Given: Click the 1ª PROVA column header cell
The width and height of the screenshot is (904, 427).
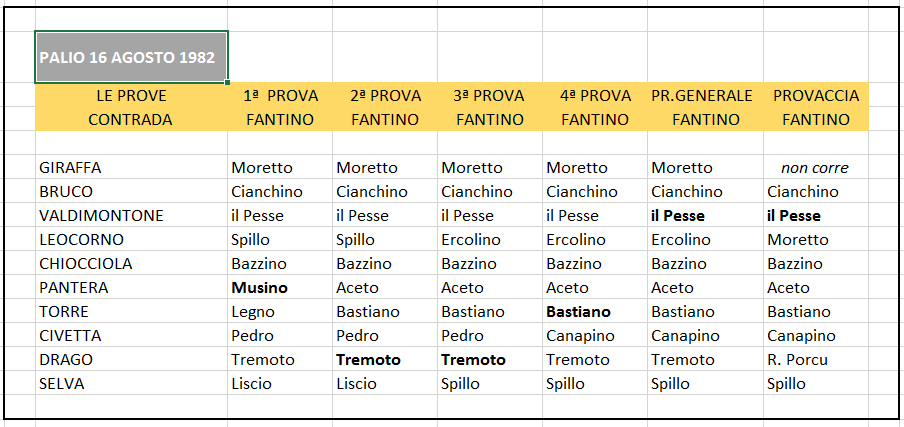Looking at the screenshot, I should click(280, 96).
